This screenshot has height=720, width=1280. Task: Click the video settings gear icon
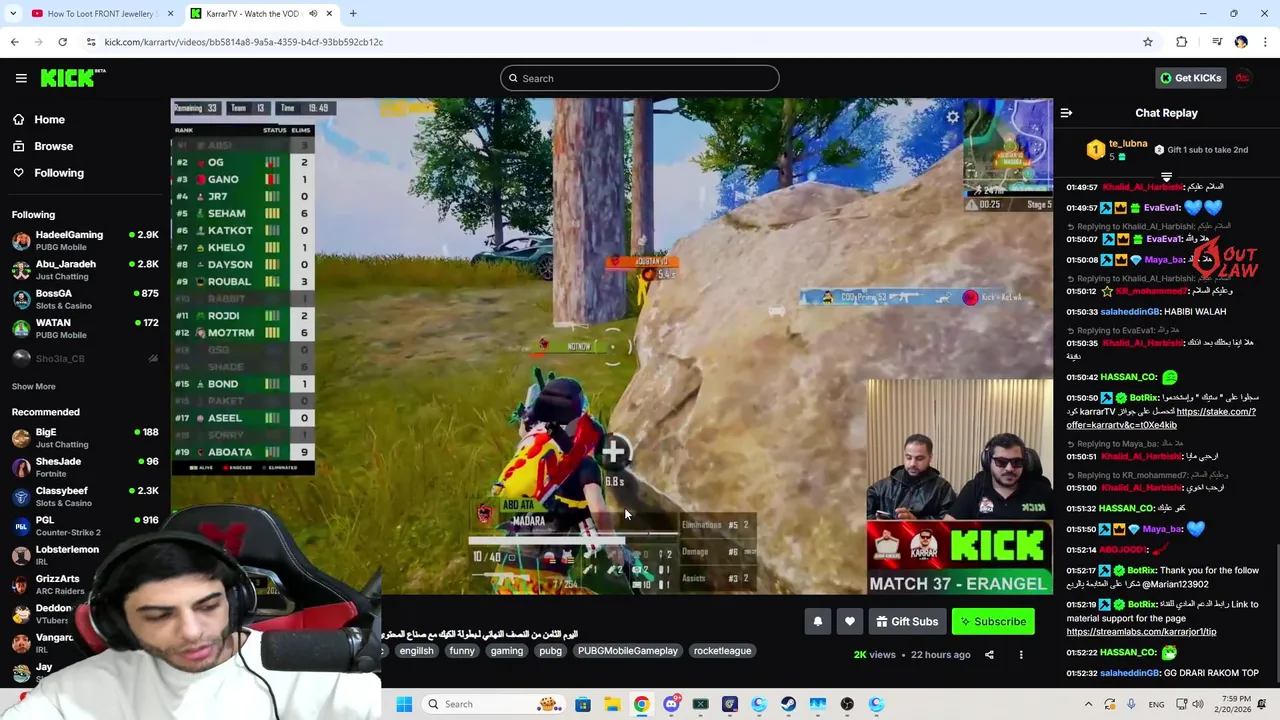click(x=953, y=118)
